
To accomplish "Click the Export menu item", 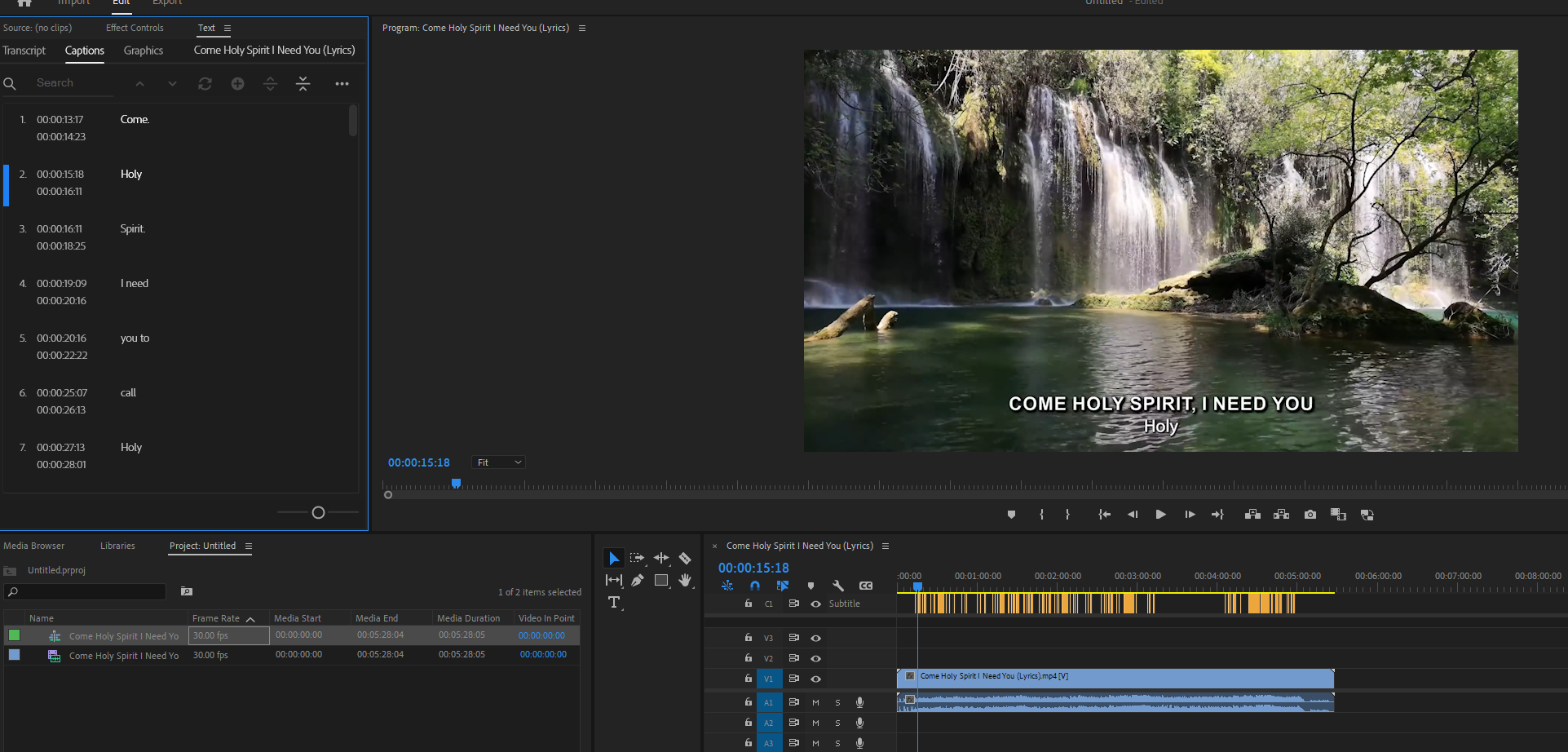I will click(166, 3).
